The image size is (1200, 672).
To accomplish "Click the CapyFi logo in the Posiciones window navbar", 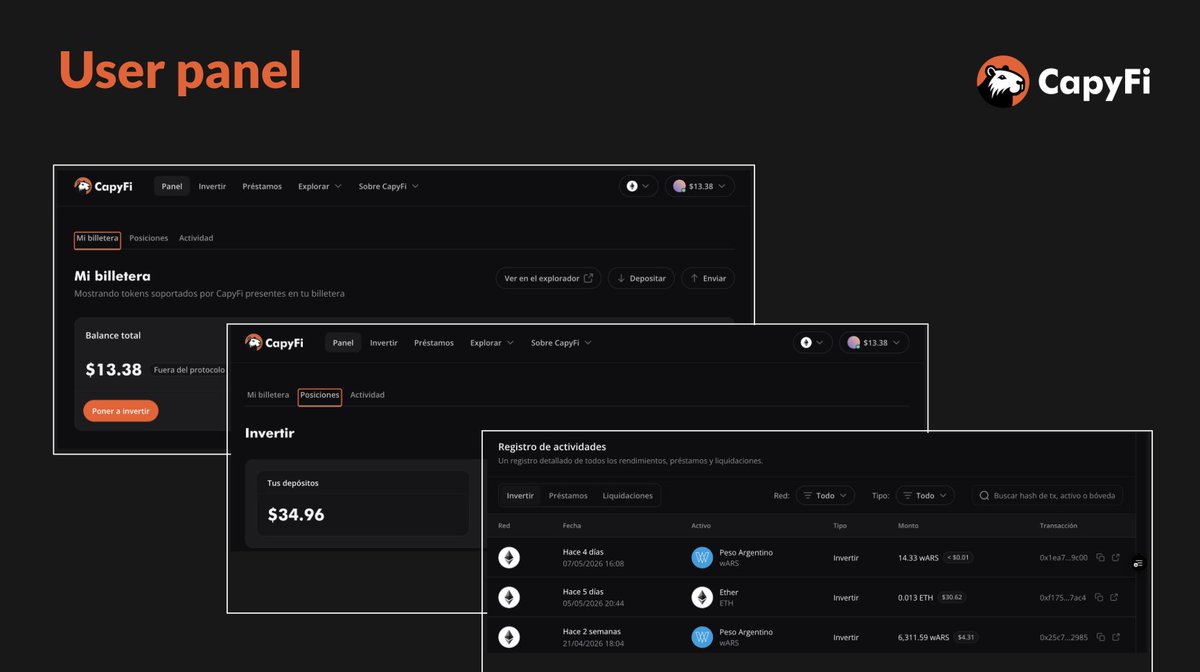I will point(274,343).
